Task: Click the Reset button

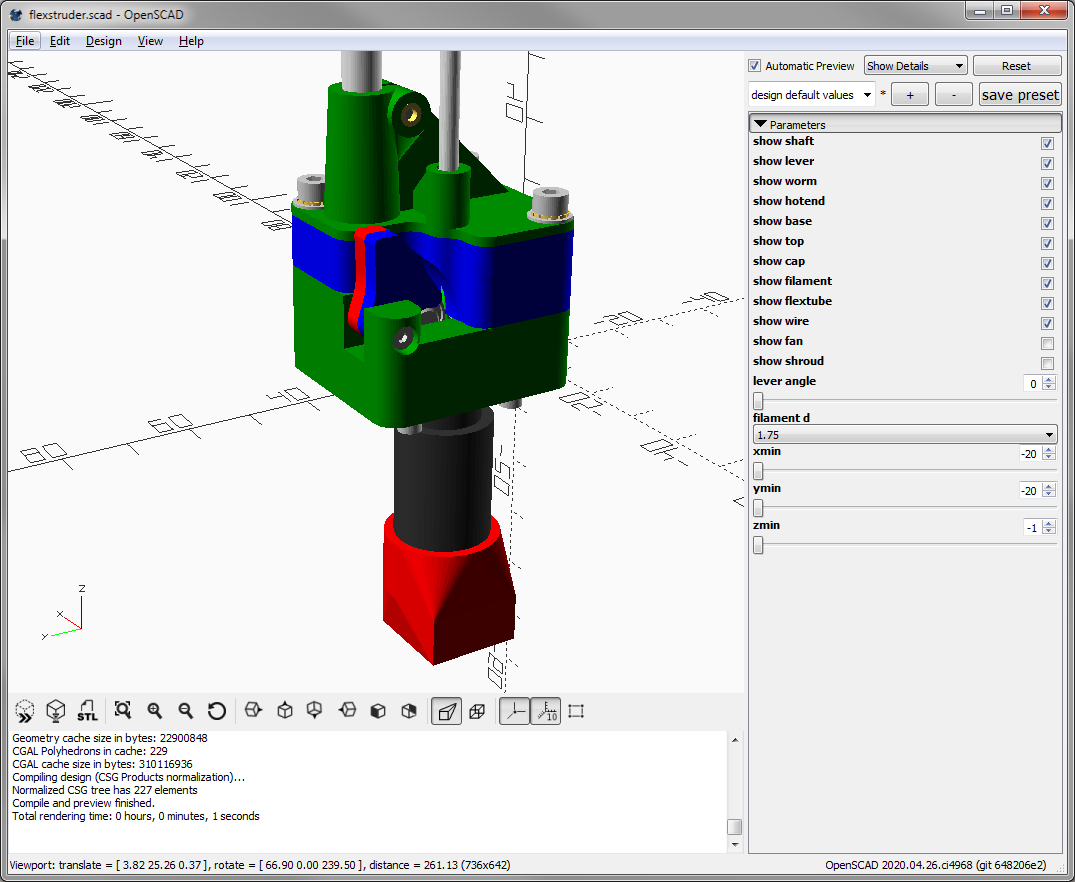Action: (x=1016, y=66)
